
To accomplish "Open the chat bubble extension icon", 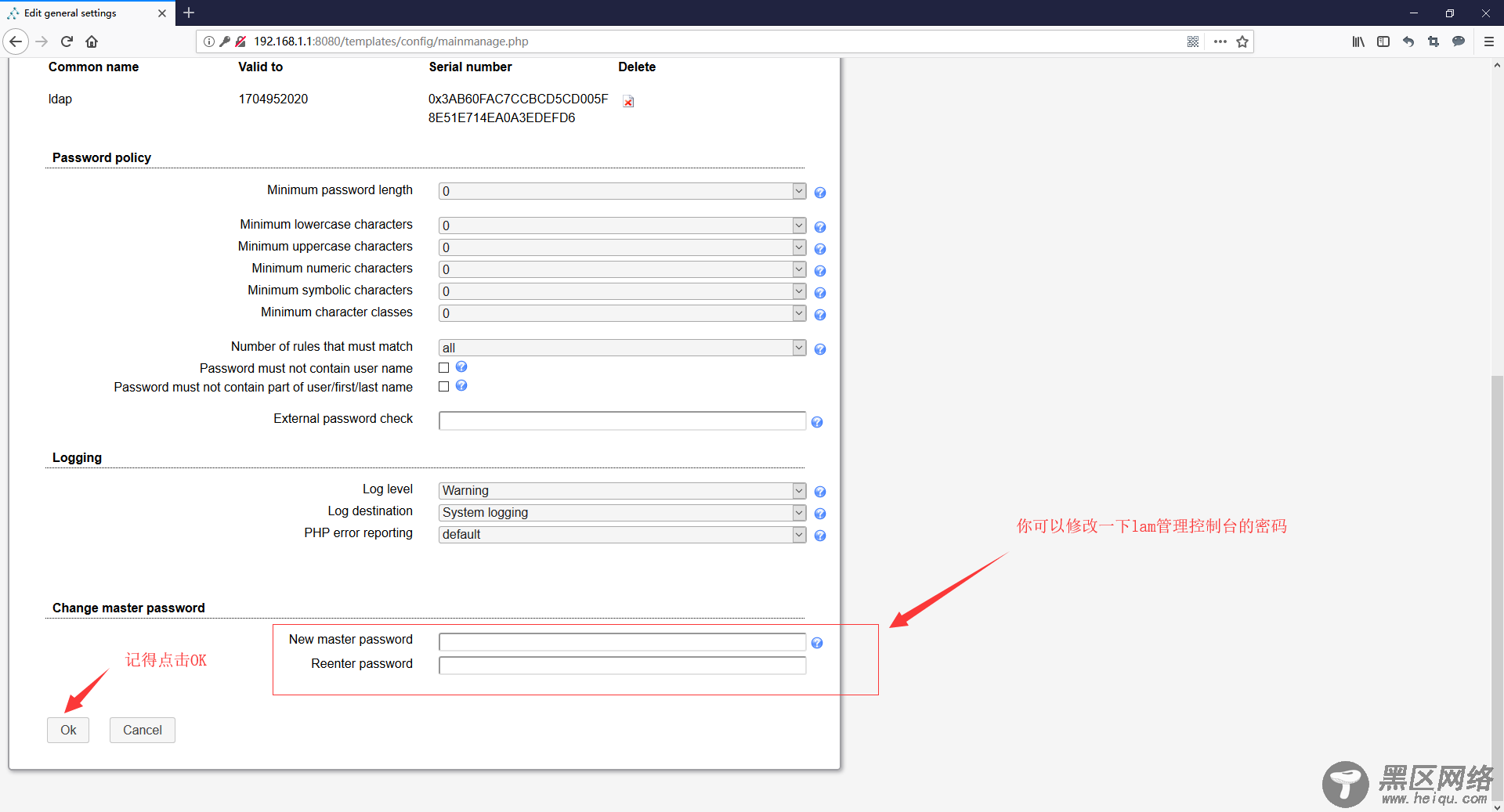I will [1459, 42].
